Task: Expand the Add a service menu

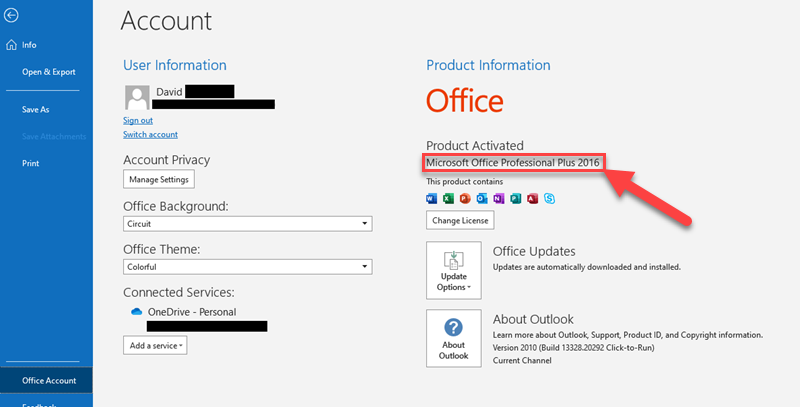Action: 155,345
